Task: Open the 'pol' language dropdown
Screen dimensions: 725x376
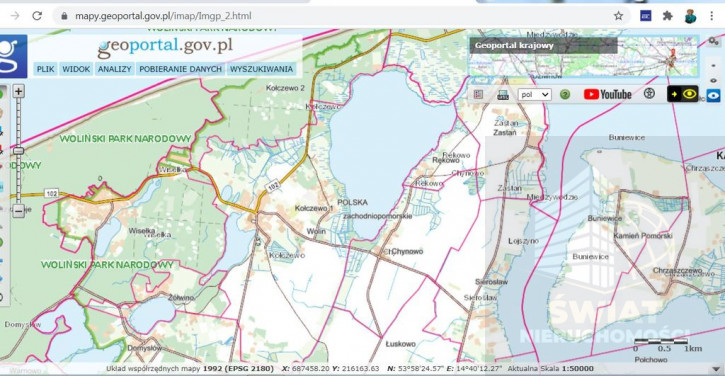Action: pos(535,94)
